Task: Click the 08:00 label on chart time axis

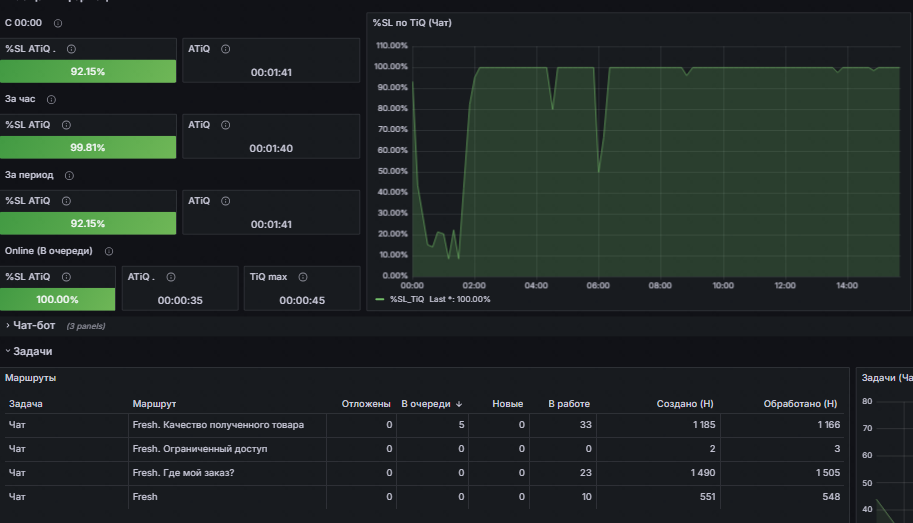Action: (660, 285)
